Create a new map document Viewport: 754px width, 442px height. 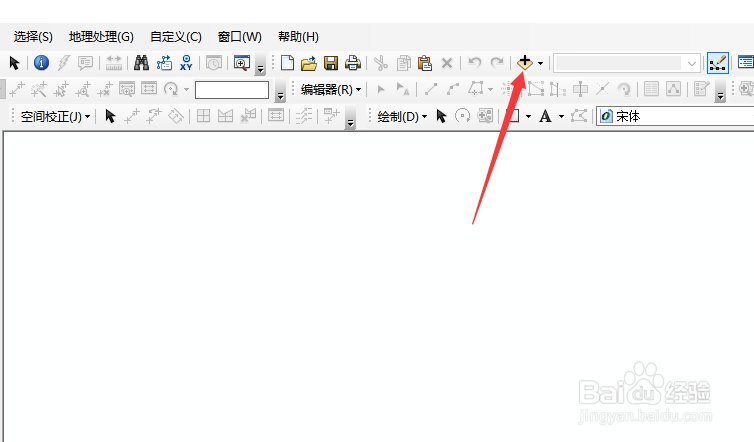287,63
